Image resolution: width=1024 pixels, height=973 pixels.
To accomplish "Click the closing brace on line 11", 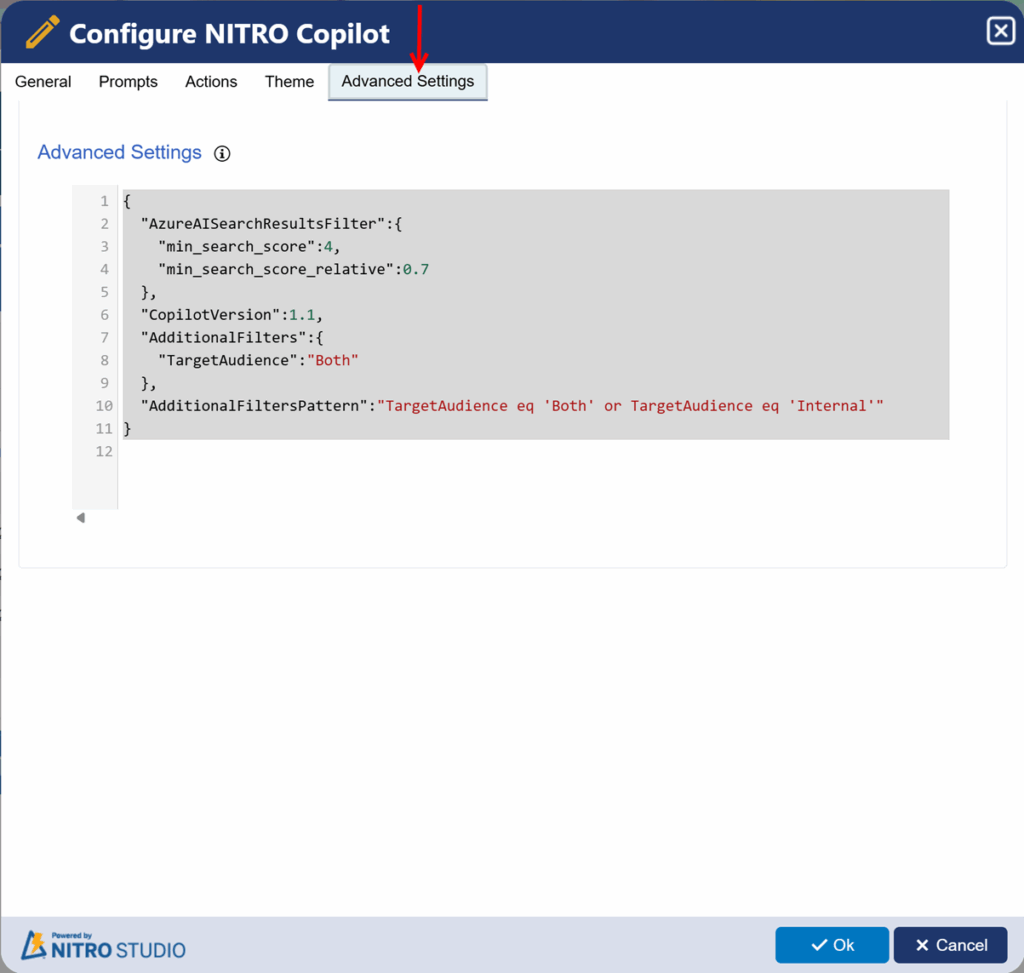I will (127, 428).
